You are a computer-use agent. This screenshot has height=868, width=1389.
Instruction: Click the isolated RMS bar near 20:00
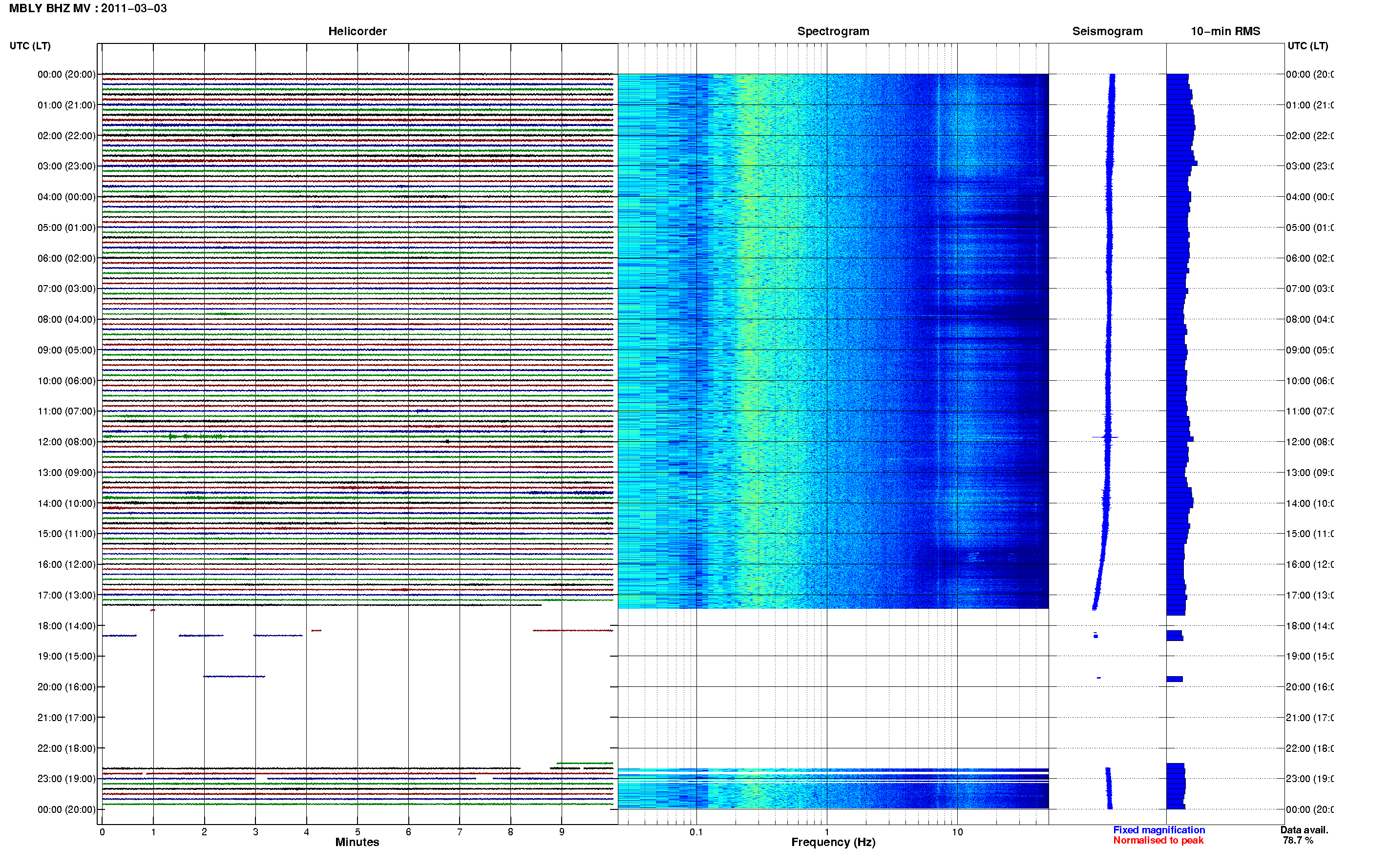click(1174, 679)
